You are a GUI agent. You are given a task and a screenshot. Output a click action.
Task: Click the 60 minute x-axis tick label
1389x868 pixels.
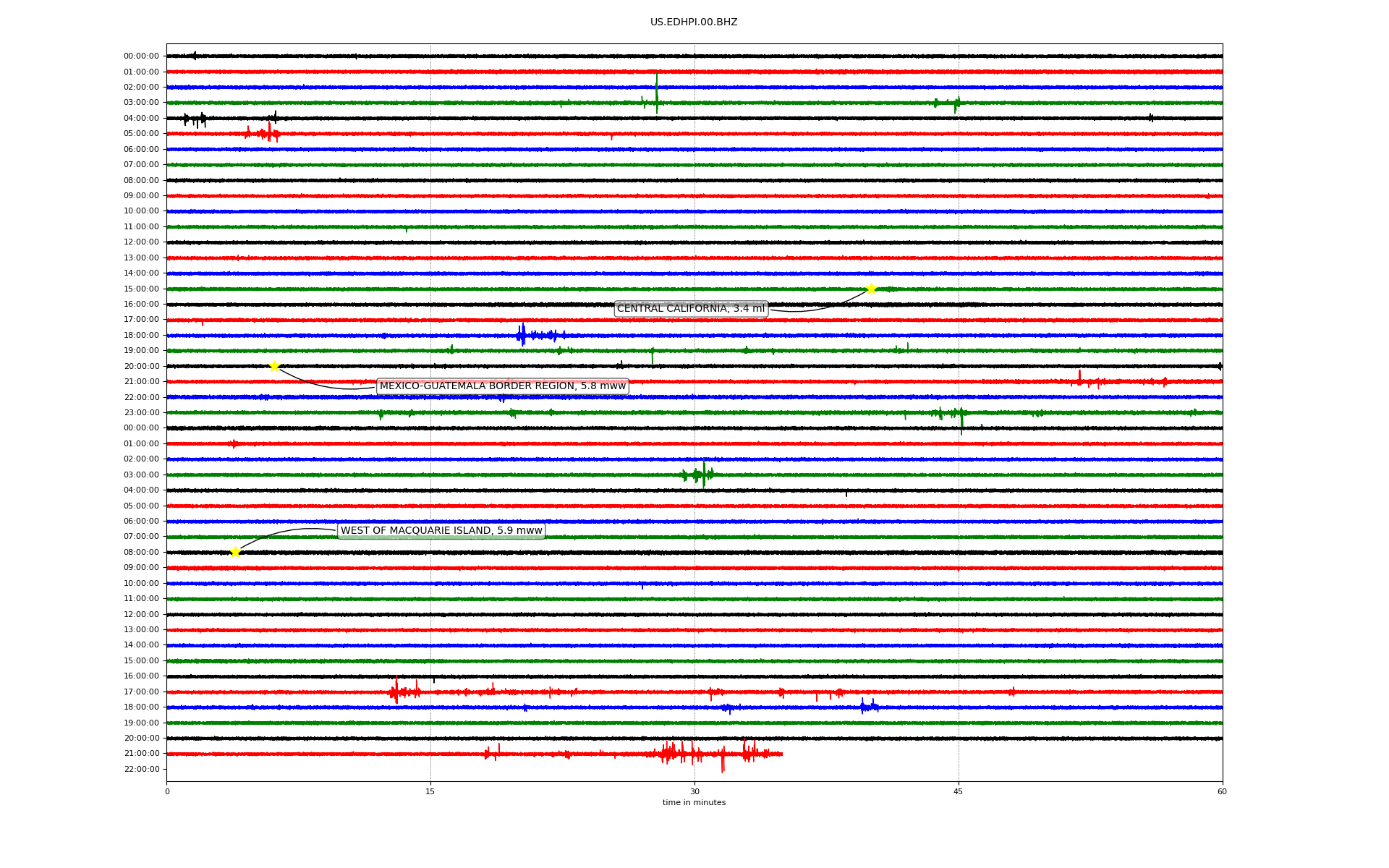1222,791
